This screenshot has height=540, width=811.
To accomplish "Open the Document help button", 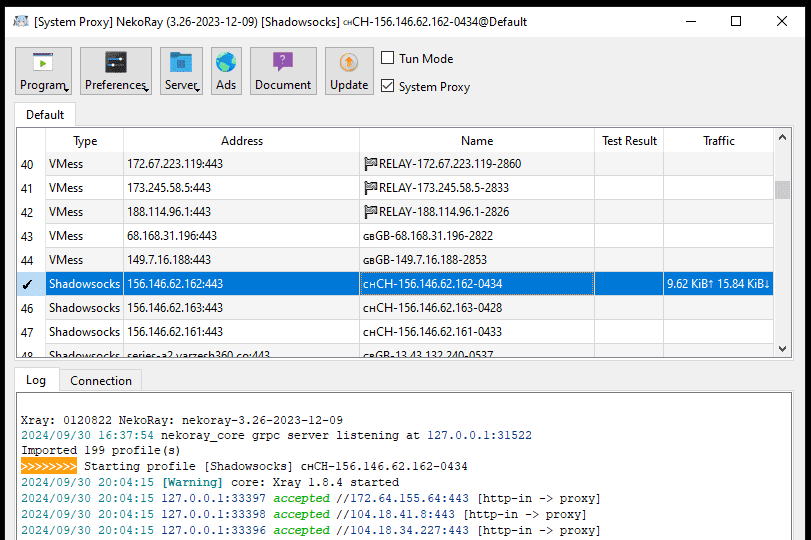I will 283,71.
